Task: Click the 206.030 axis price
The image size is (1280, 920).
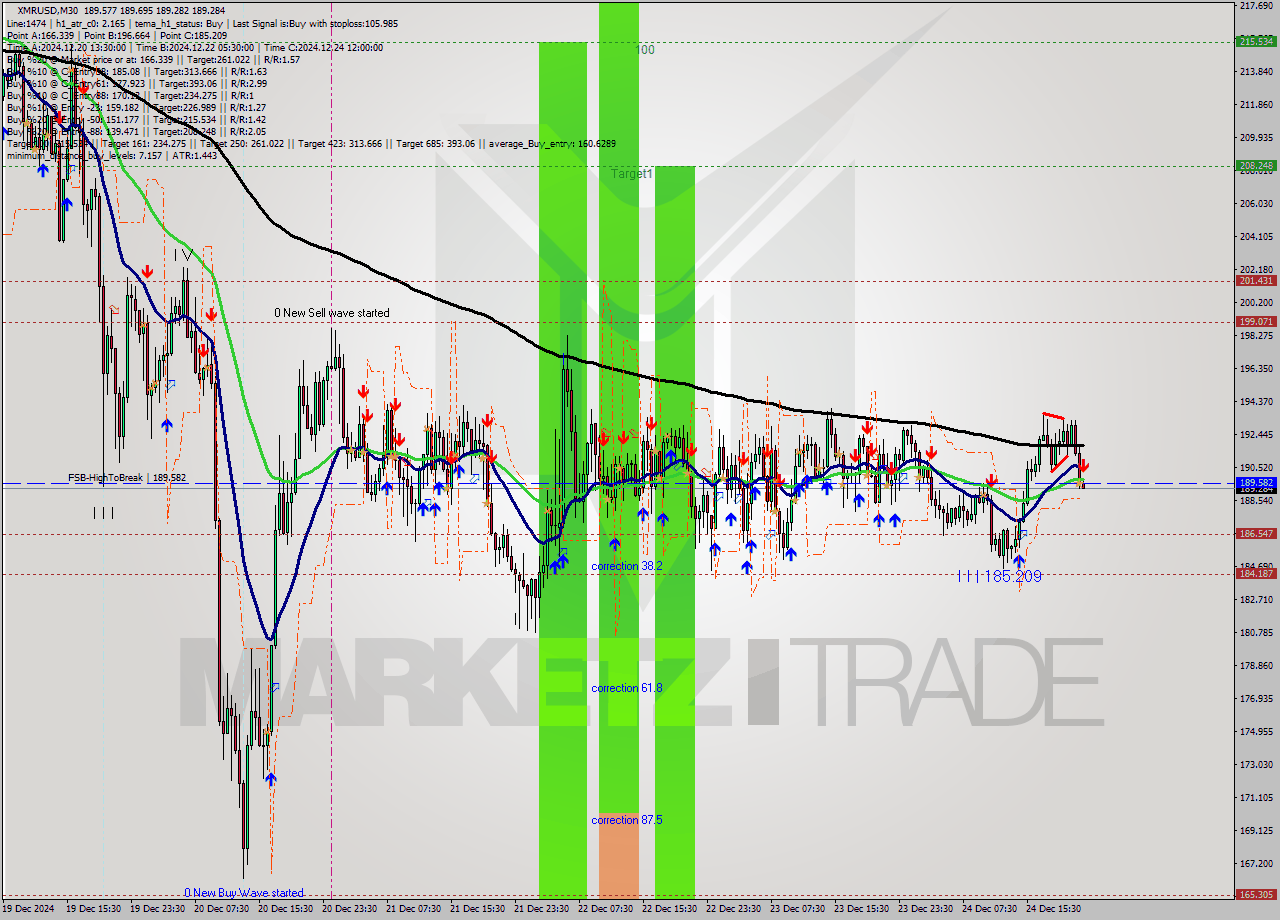Action: (x=1256, y=204)
